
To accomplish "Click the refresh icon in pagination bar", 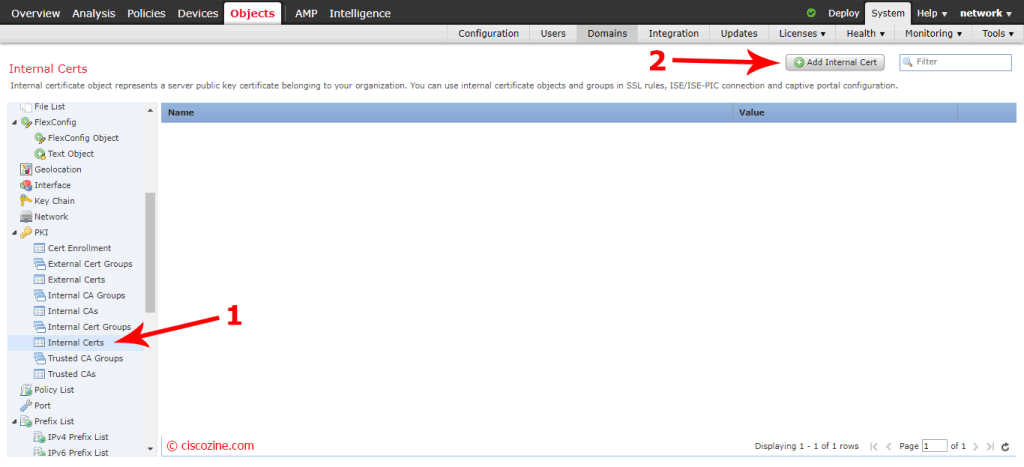I will [x=1005, y=446].
